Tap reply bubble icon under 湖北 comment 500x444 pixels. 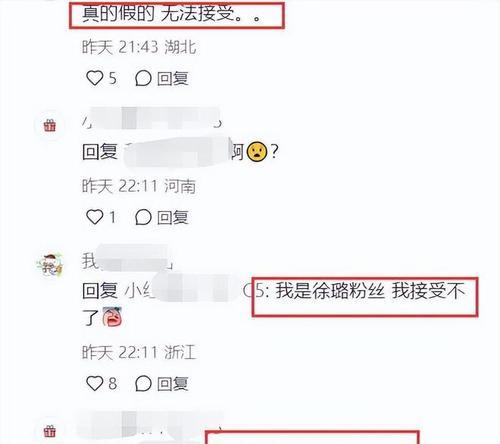click(143, 78)
